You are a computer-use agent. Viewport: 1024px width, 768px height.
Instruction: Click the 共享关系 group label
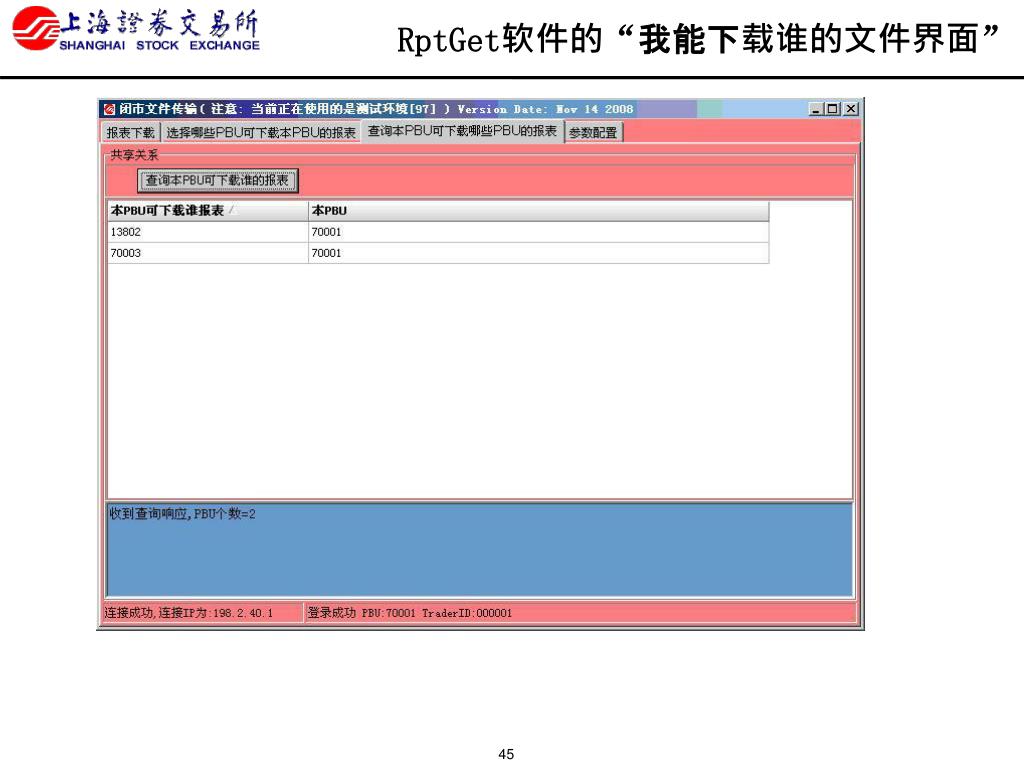coord(134,155)
